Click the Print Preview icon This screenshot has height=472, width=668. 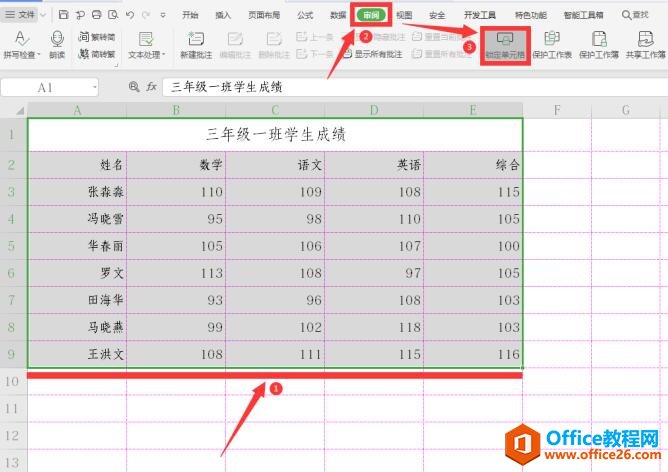pos(113,15)
